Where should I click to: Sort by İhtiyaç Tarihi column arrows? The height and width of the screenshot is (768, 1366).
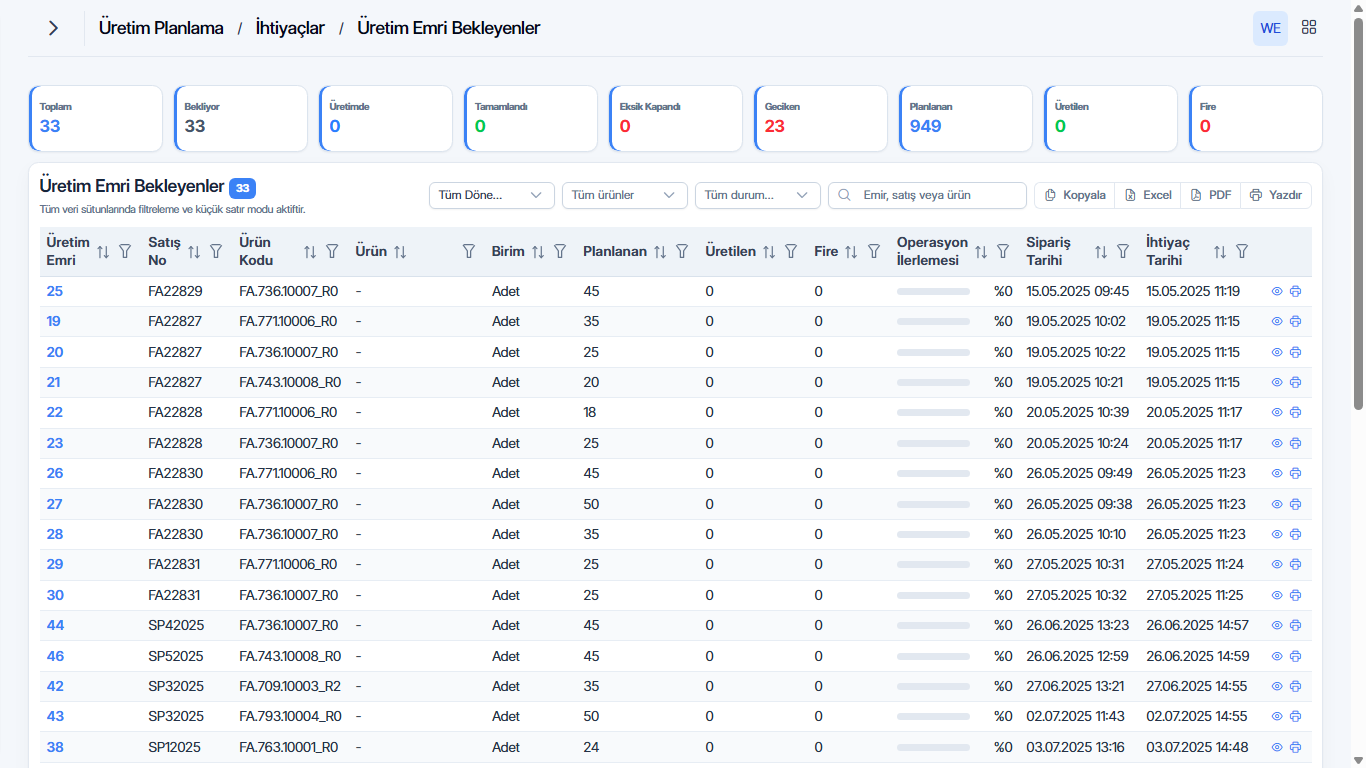coord(1219,252)
